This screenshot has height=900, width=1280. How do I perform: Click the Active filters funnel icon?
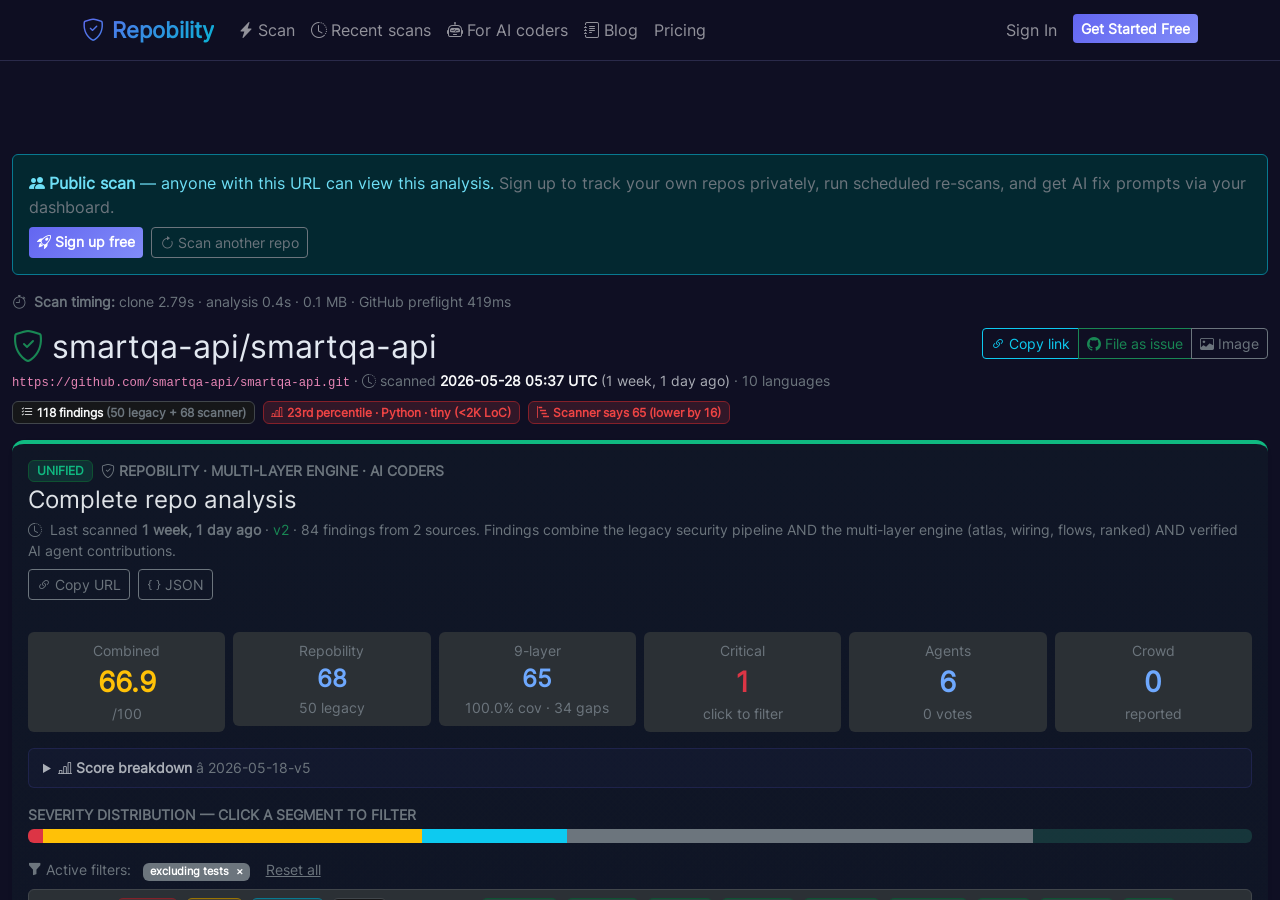pyautogui.click(x=35, y=870)
